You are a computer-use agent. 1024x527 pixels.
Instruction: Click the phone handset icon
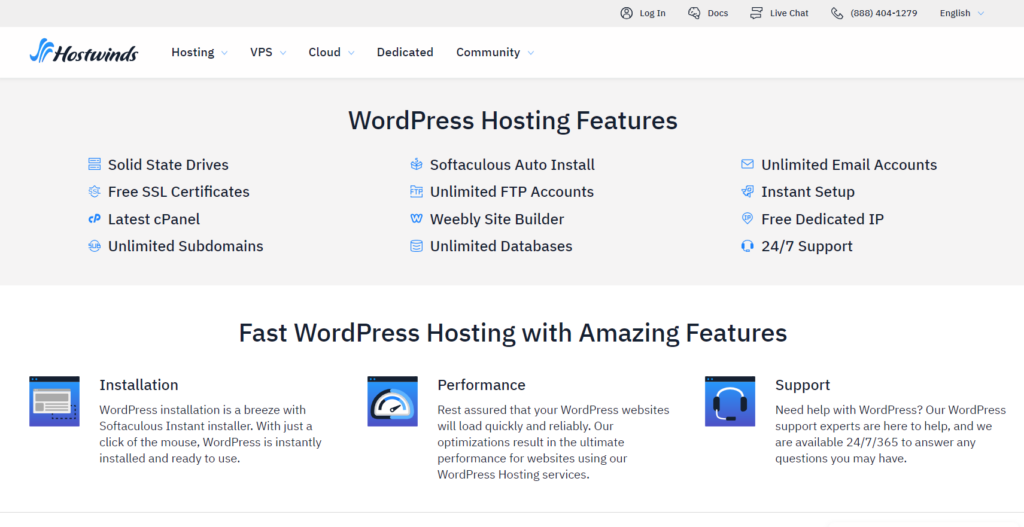tap(837, 13)
